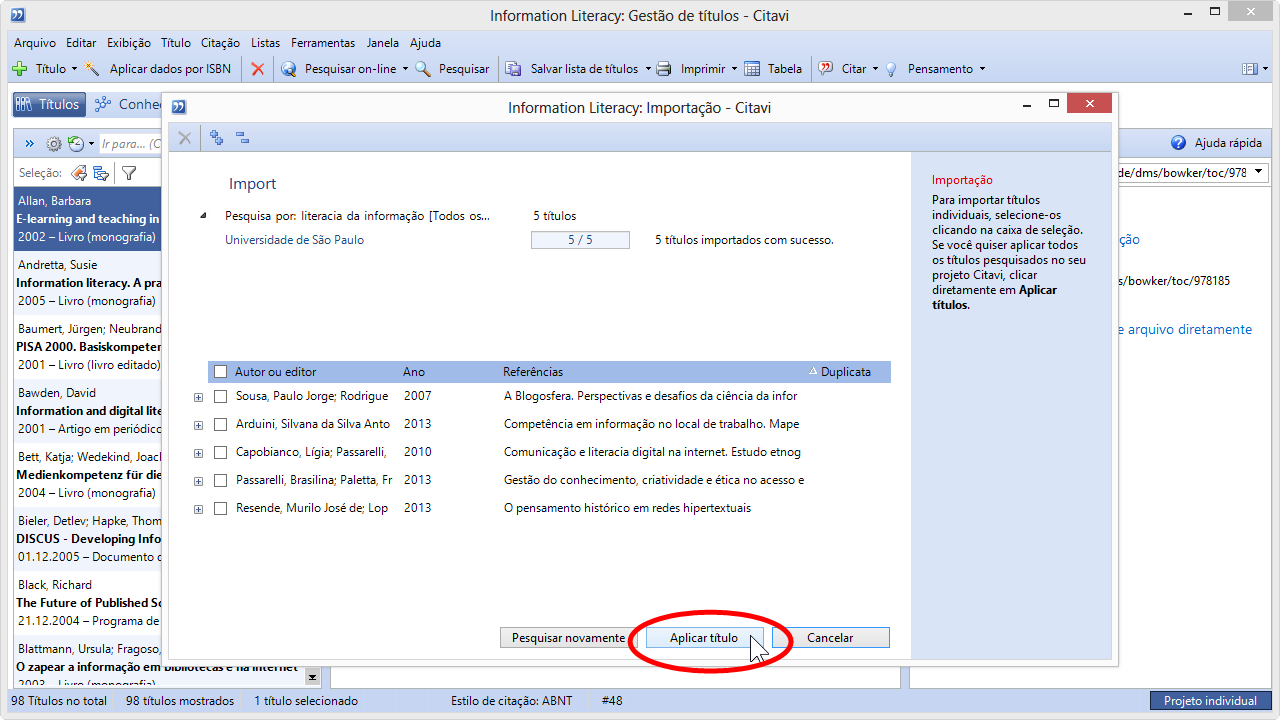Toggle the select-all checkbox in table header
Image resolution: width=1280 pixels, height=720 pixels.
(221, 372)
